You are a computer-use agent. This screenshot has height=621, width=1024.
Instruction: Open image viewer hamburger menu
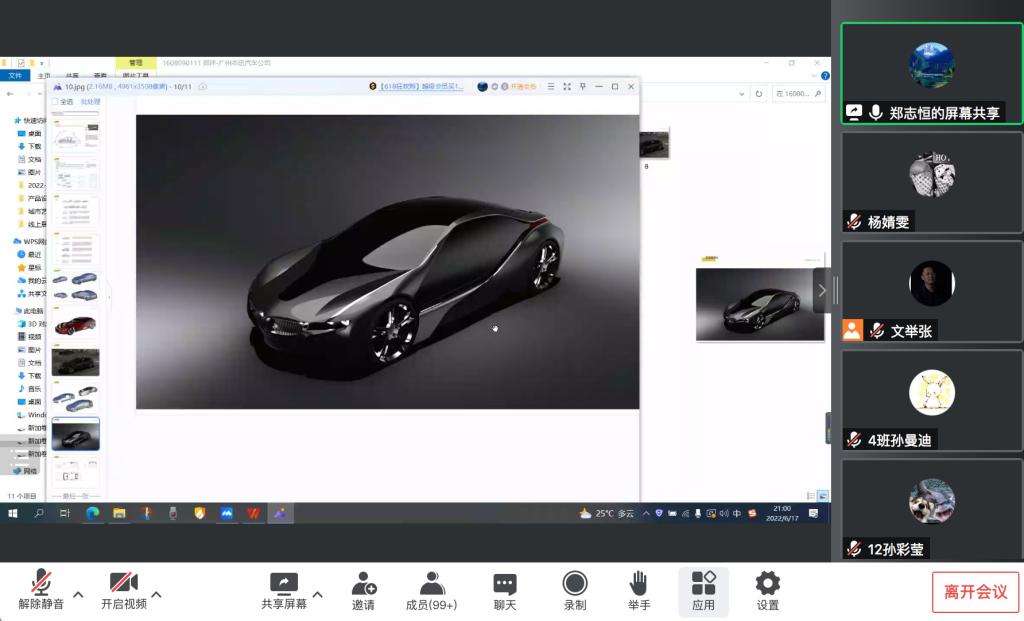(551, 86)
